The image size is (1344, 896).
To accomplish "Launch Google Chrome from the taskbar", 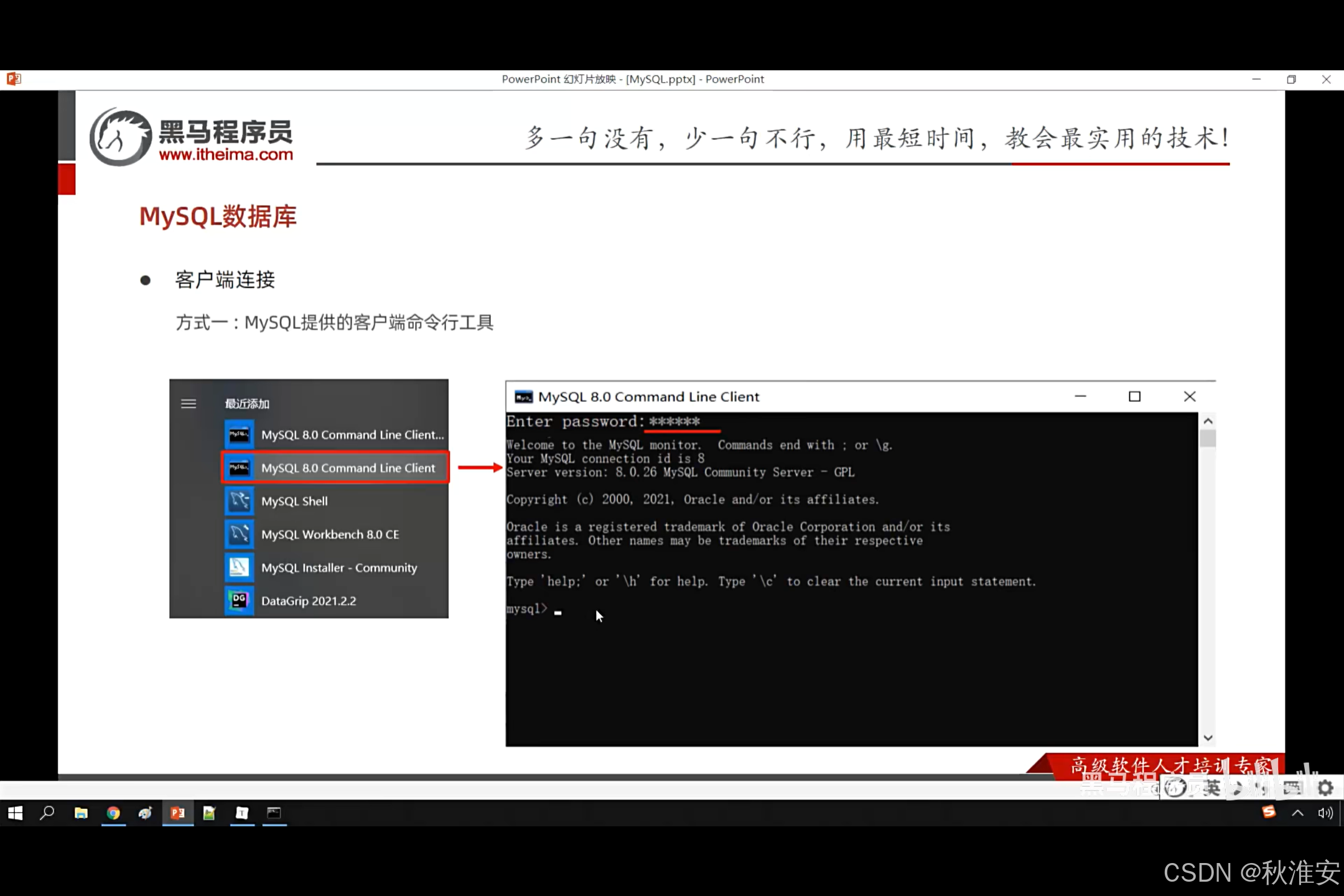I will (x=113, y=813).
